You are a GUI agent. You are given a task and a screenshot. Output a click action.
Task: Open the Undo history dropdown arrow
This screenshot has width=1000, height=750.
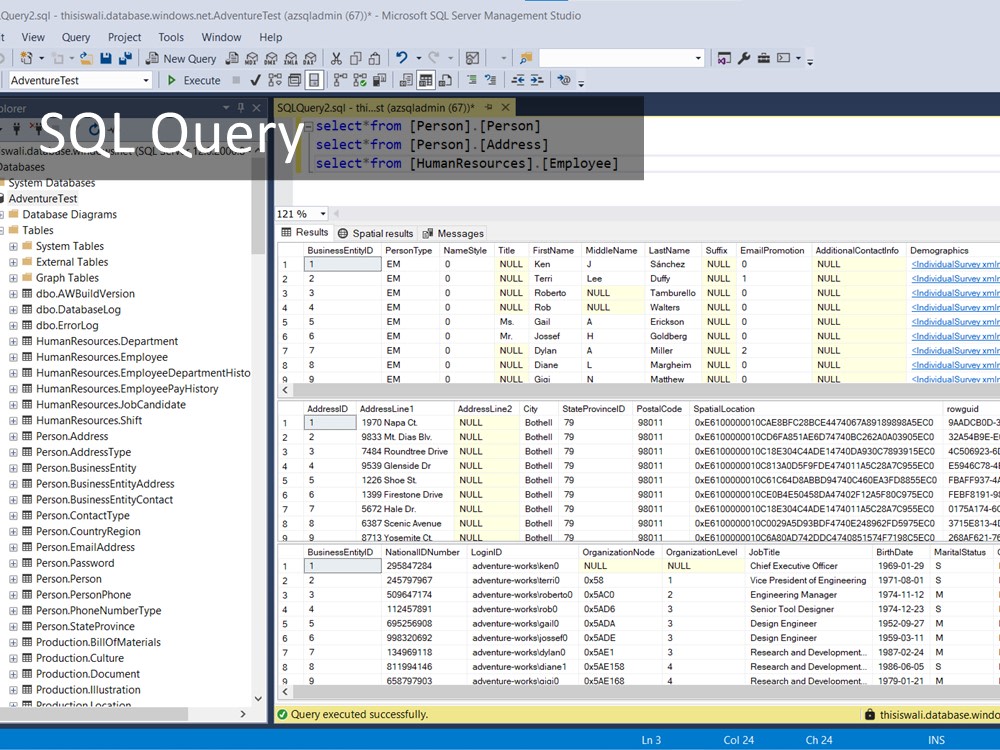click(x=418, y=59)
